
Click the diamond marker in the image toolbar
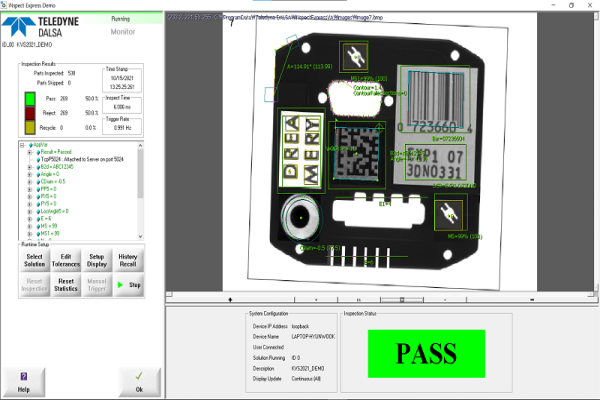click(x=230, y=300)
